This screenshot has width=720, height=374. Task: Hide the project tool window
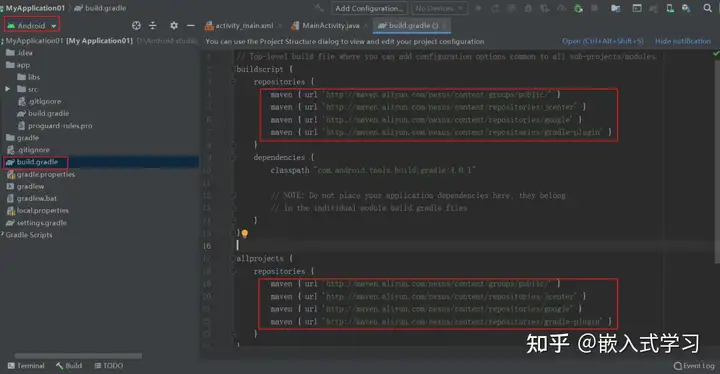(x=191, y=26)
